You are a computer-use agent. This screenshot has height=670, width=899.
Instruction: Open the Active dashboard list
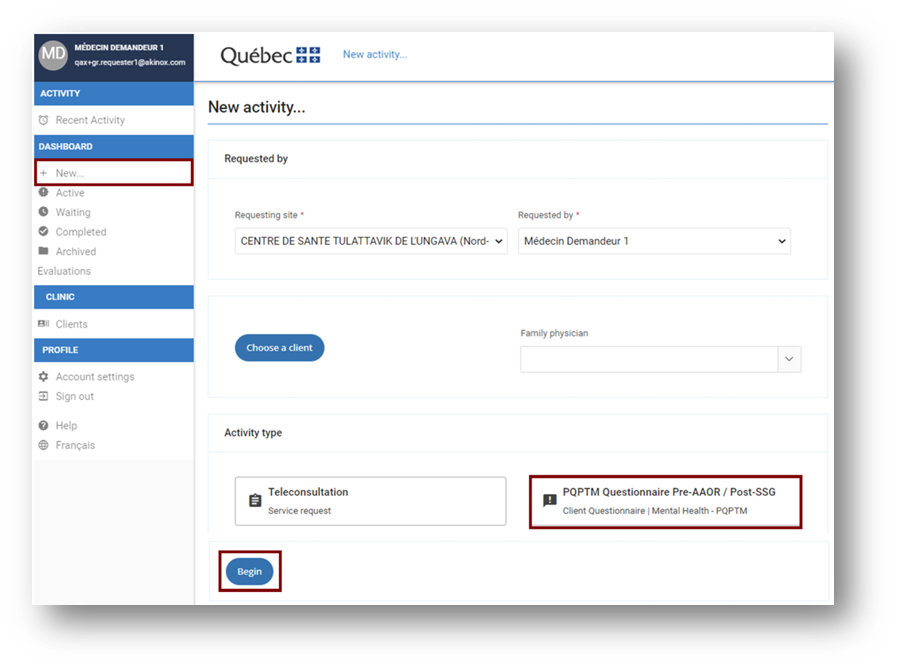coord(70,193)
